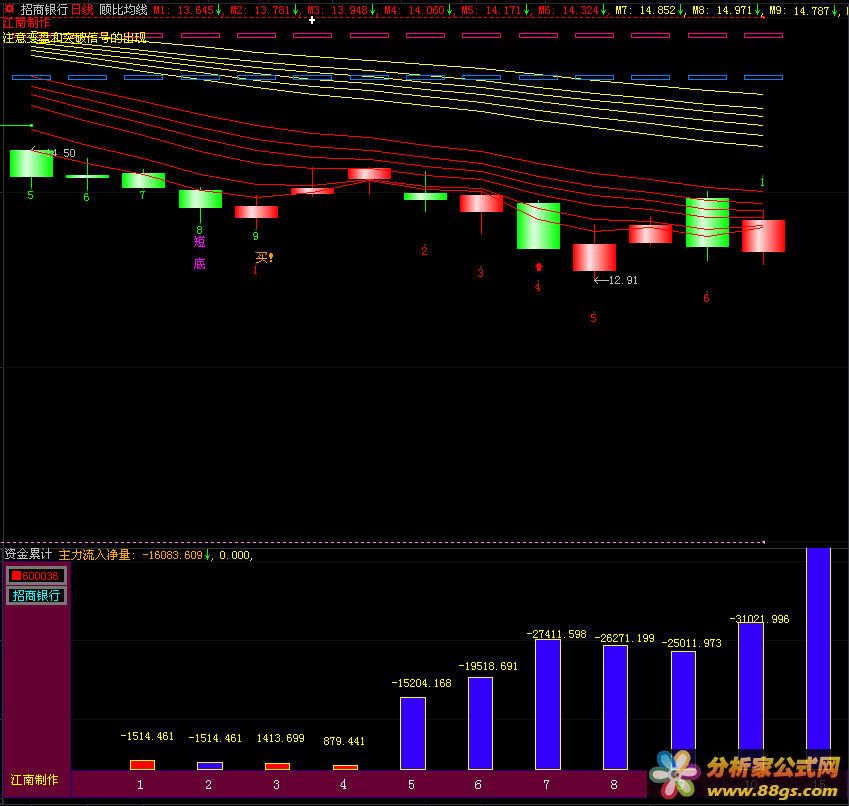Click the red 江南制作 label at the chart top
This screenshot has height=806, width=849.
[26, 23]
